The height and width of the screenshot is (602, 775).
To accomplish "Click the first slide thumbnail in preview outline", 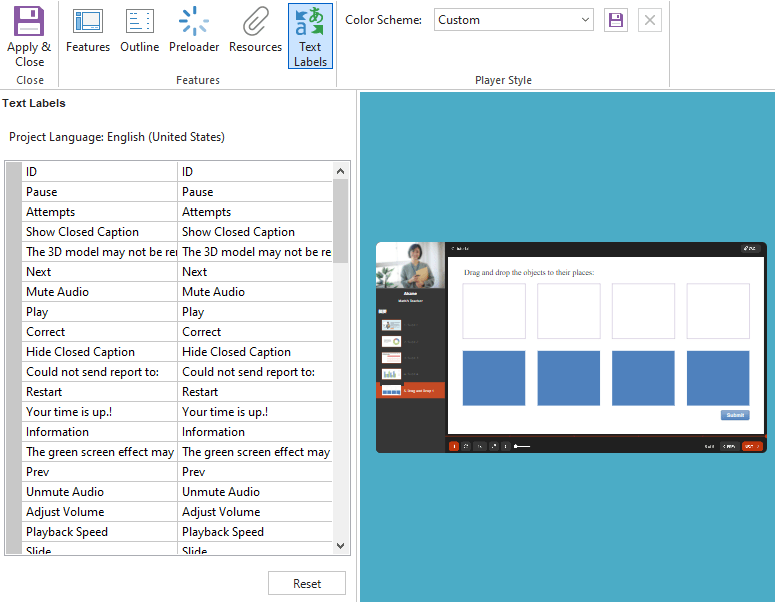I will pyautogui.click(x=391, y=325).
